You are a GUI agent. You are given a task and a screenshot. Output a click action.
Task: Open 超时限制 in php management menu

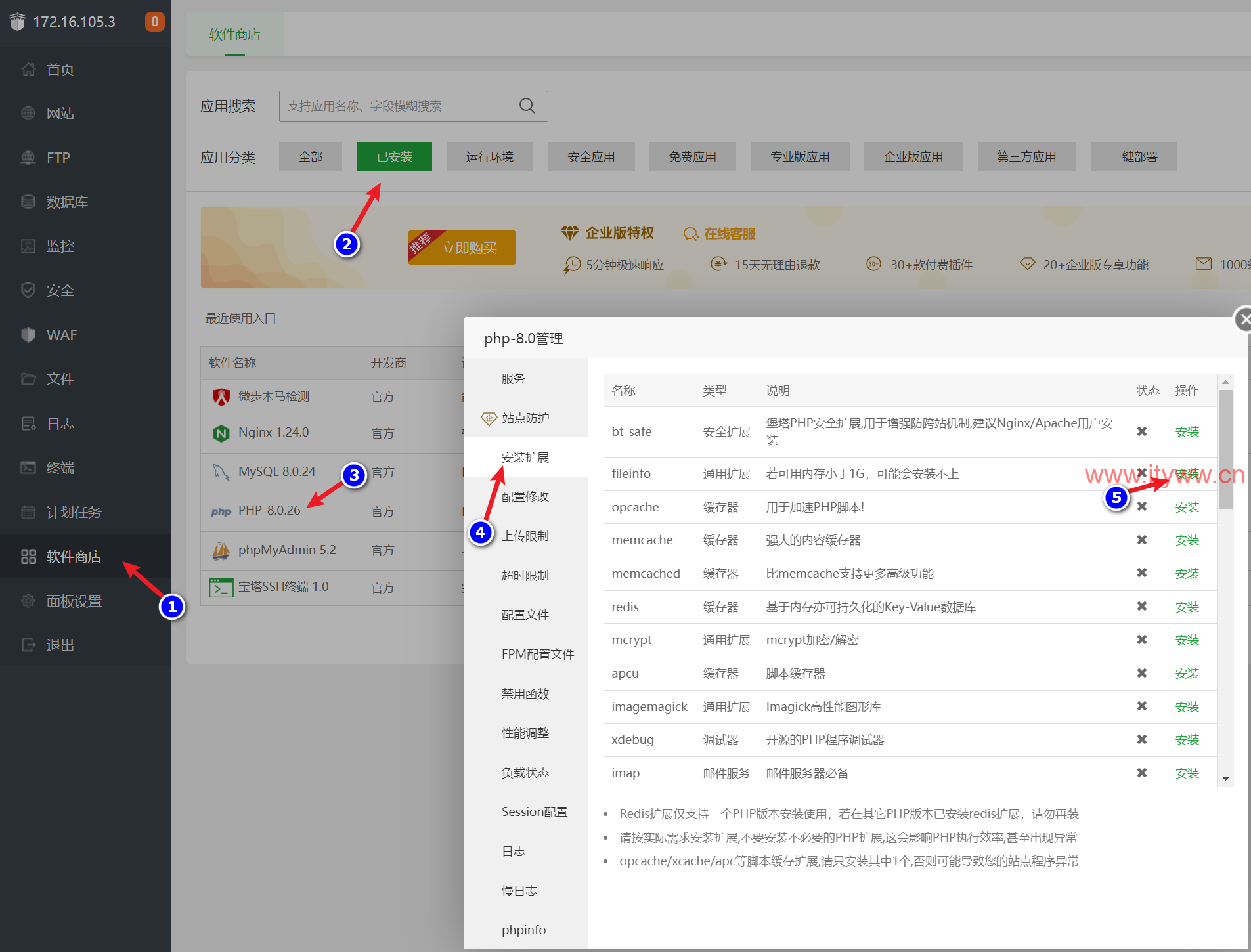pyautogui.click(x=526, y=576)
